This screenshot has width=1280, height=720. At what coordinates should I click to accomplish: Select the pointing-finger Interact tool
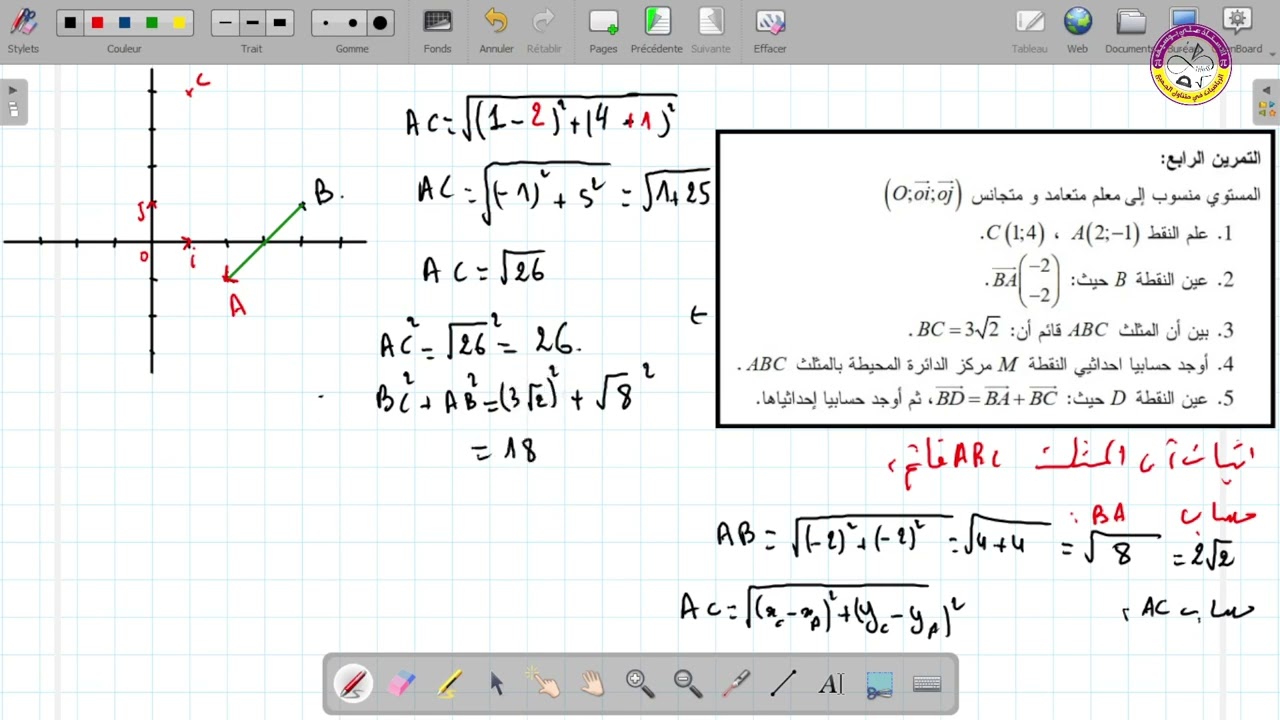tap(545, 684)
